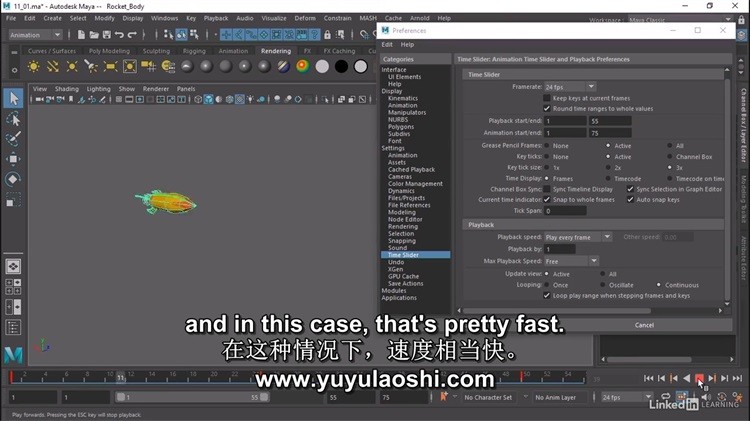
Task: Click the single-pane layout icon
Action: click(13, 266)
